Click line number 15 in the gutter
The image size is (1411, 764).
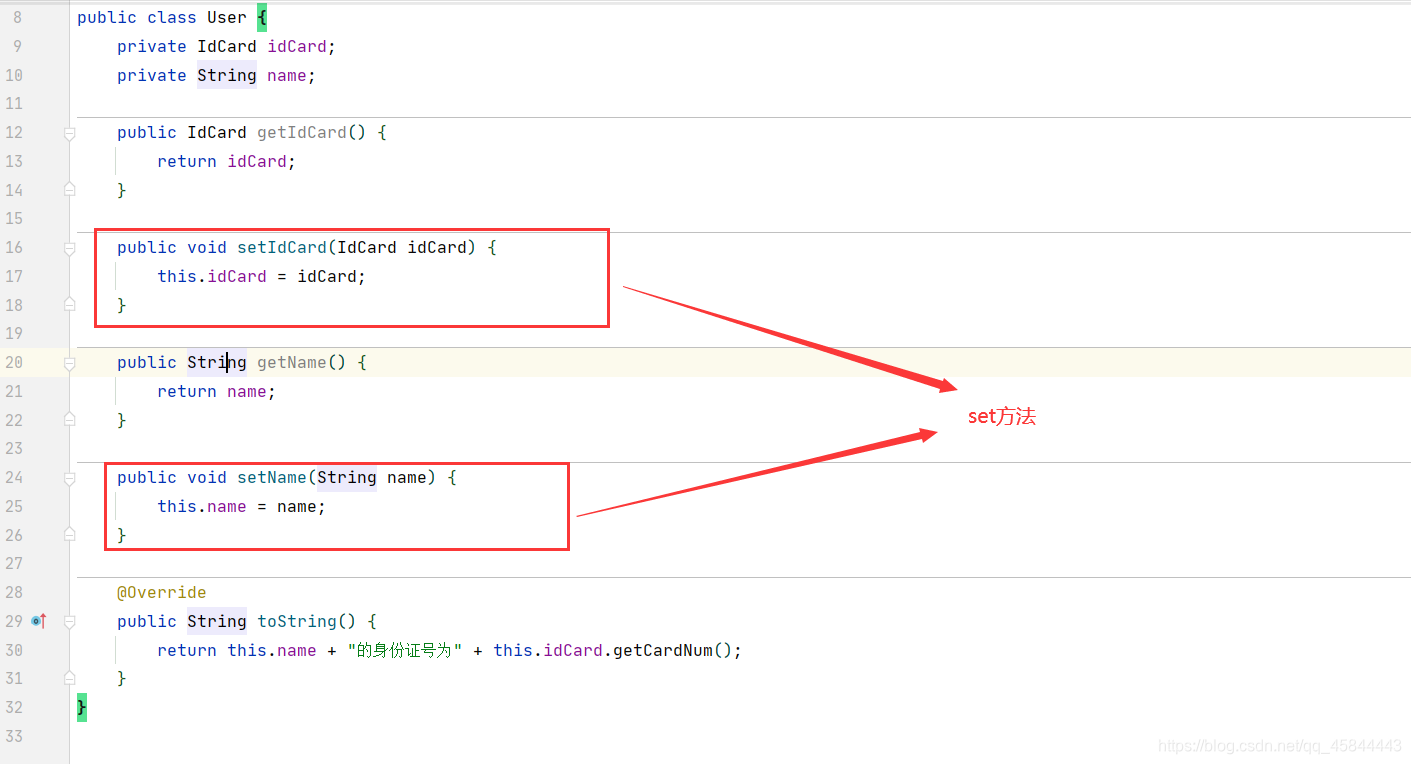pos(13,219)
